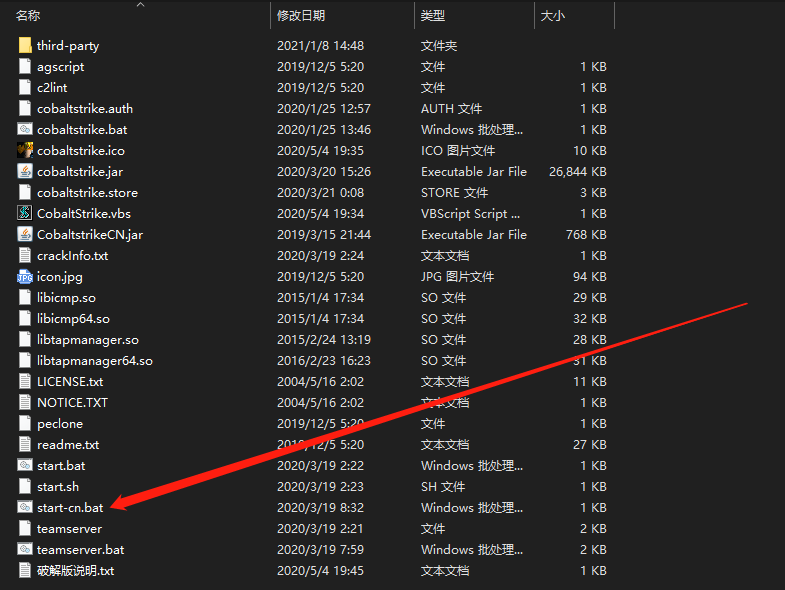Select the cobaltstrike.auth file icon
Viewport: 785px width, 590px height.
point(25,109)
